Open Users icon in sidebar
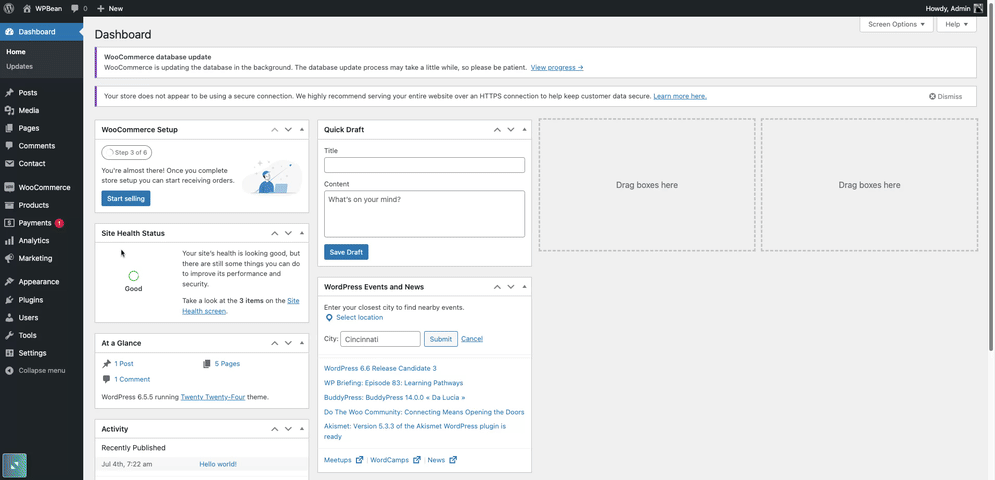The height and width of the screenshot is (480, 995). 9,317
